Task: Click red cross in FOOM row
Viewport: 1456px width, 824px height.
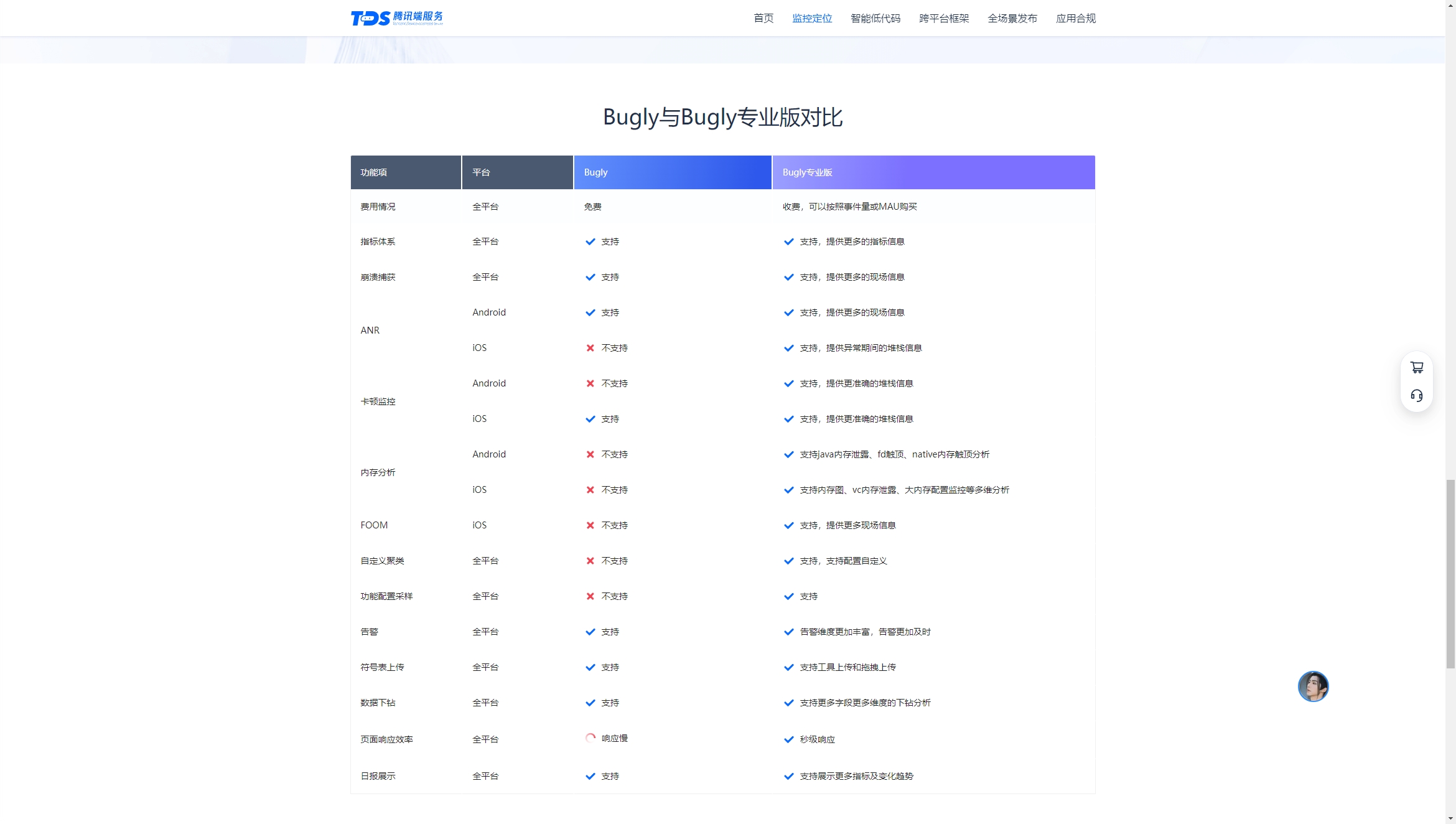Action: pyautogui.click(x=590, y=525)
